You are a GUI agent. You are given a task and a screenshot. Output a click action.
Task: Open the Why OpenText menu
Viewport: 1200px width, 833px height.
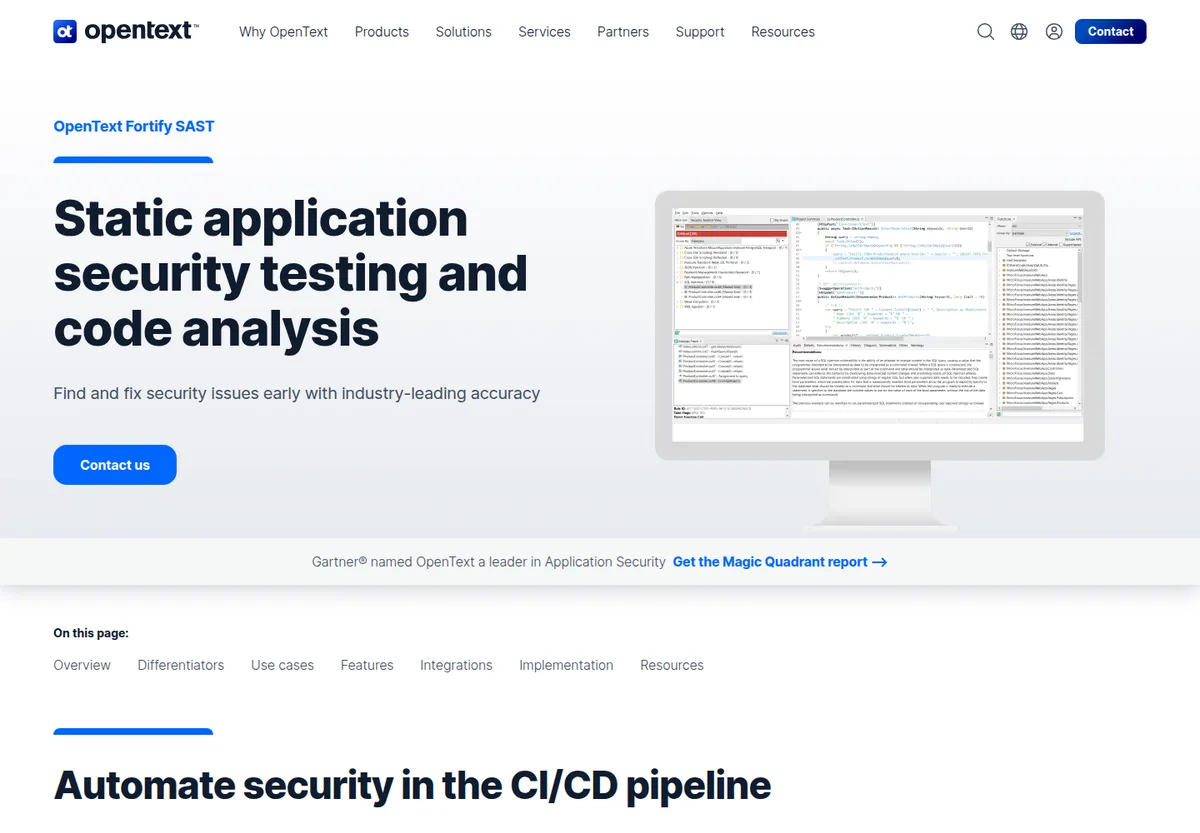coord(283,32)
